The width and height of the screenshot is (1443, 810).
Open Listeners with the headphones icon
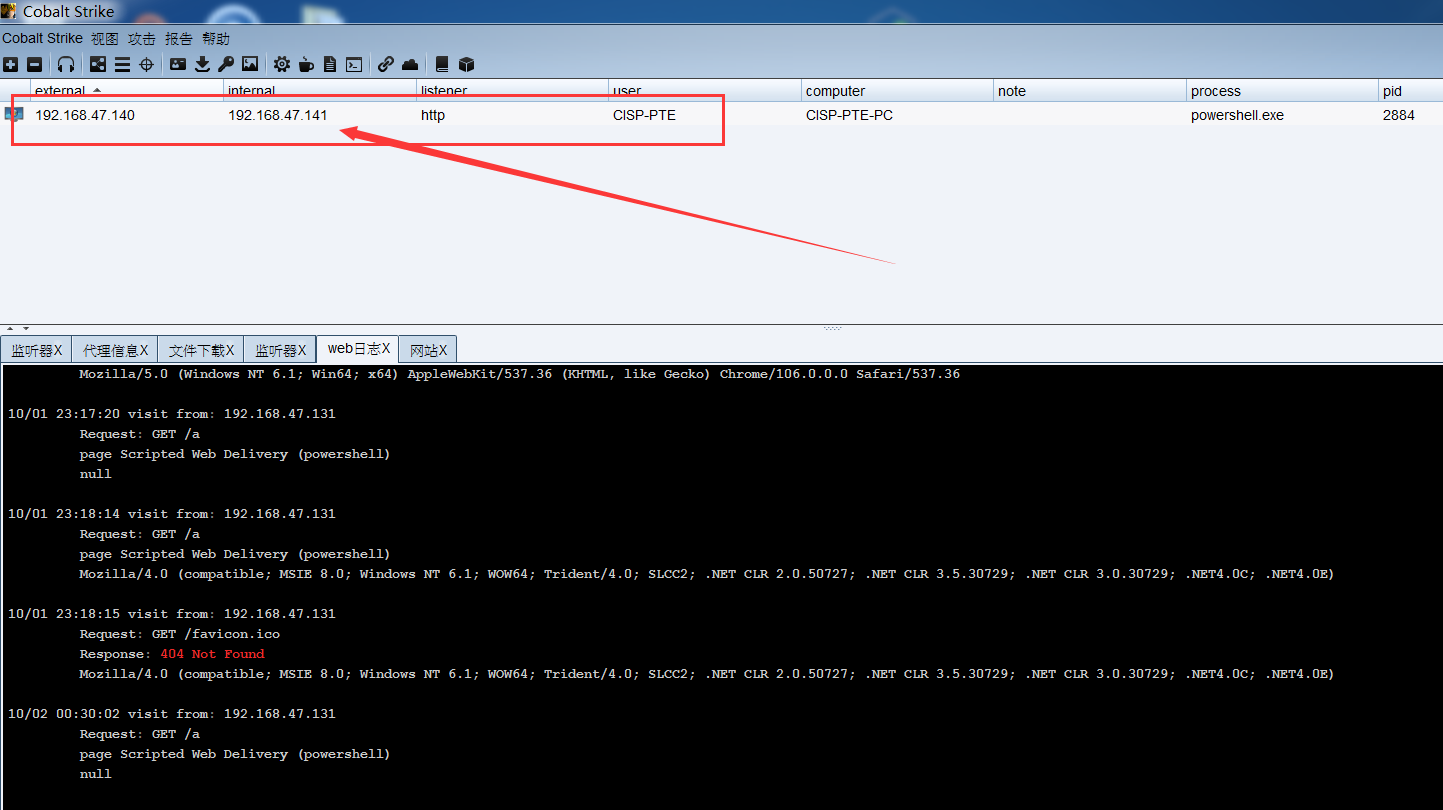pyautogui.click(x=66, y=64)
